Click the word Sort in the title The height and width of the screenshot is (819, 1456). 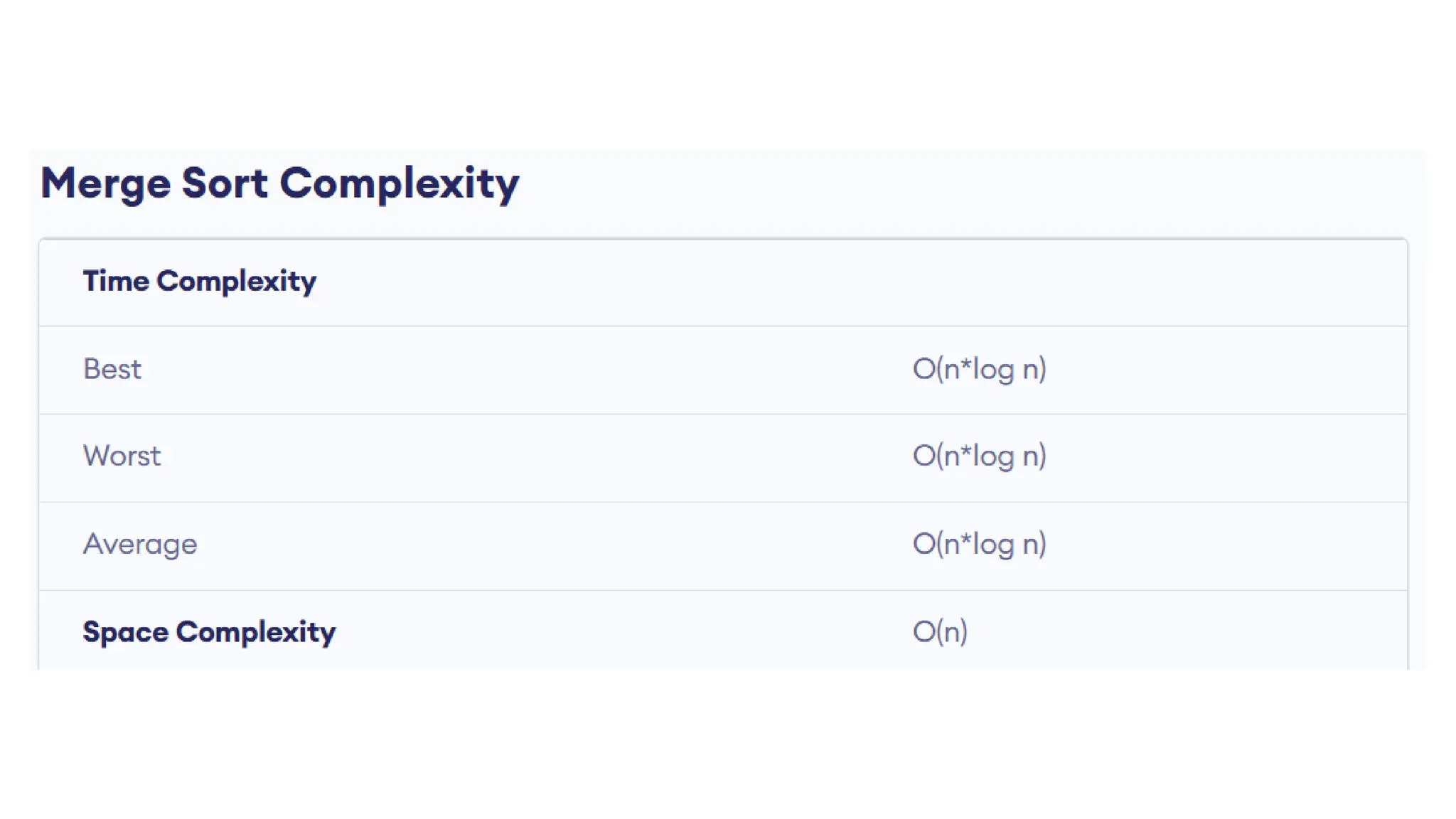coord(225,183)
